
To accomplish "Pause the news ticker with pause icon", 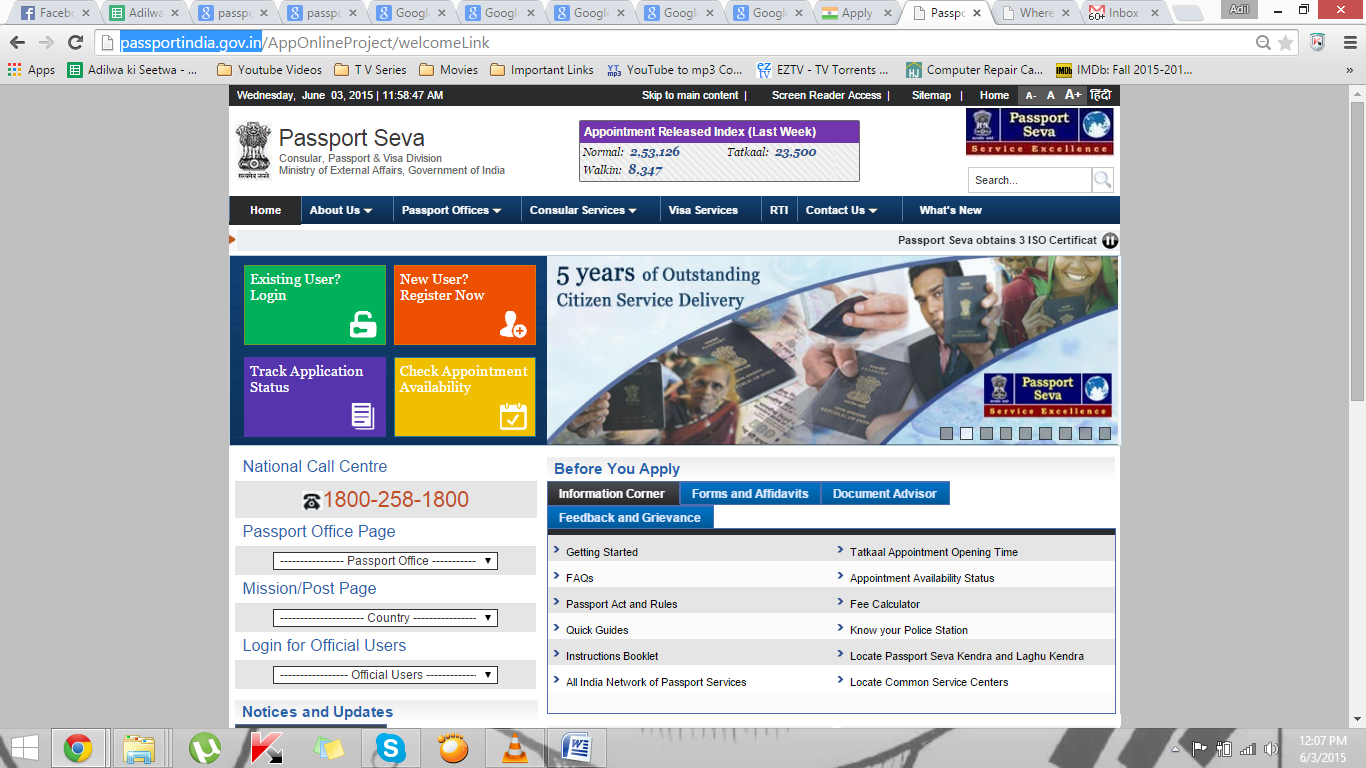I will pos(1110,240).
